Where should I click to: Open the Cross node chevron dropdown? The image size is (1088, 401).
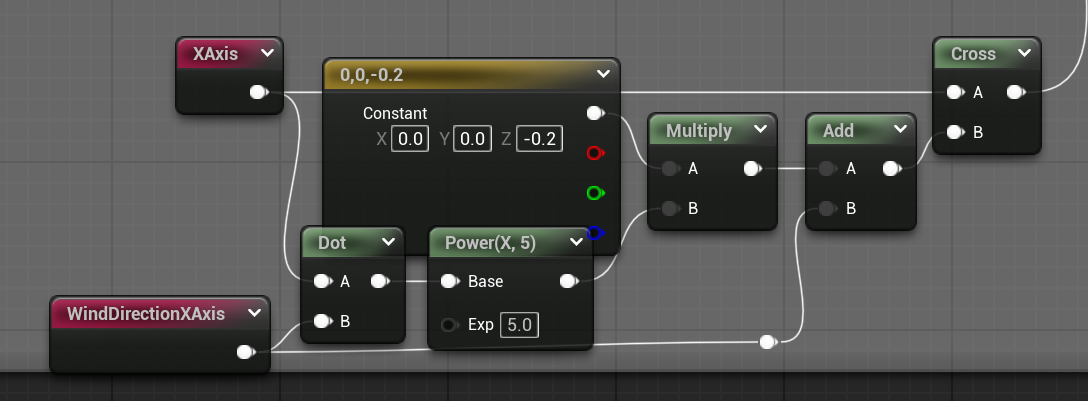pyautogui.click(x=1023, y=54)
